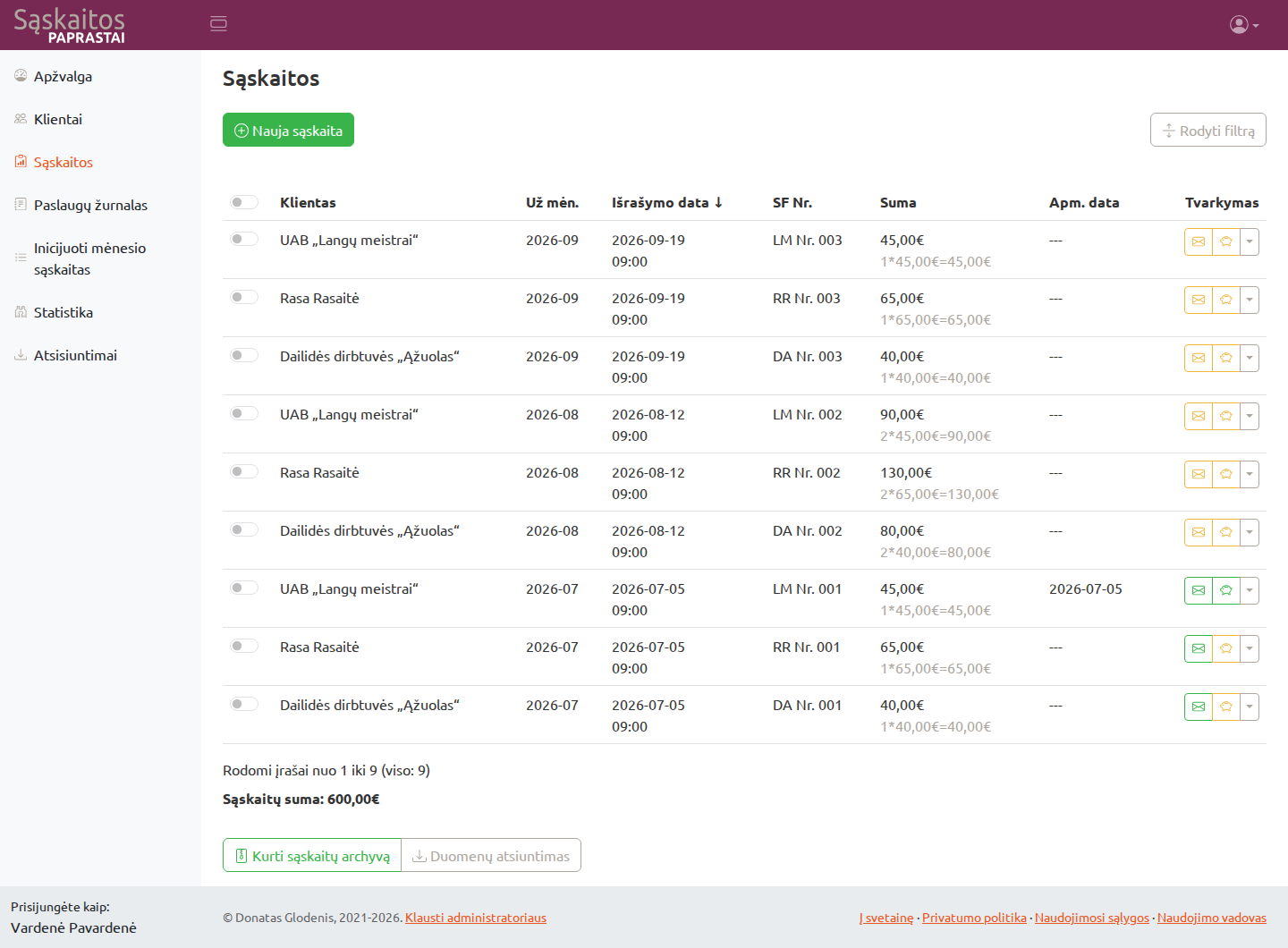Open the Privatumo politika footer link
Screen dimensions: 1288x948
pos(974,918)
